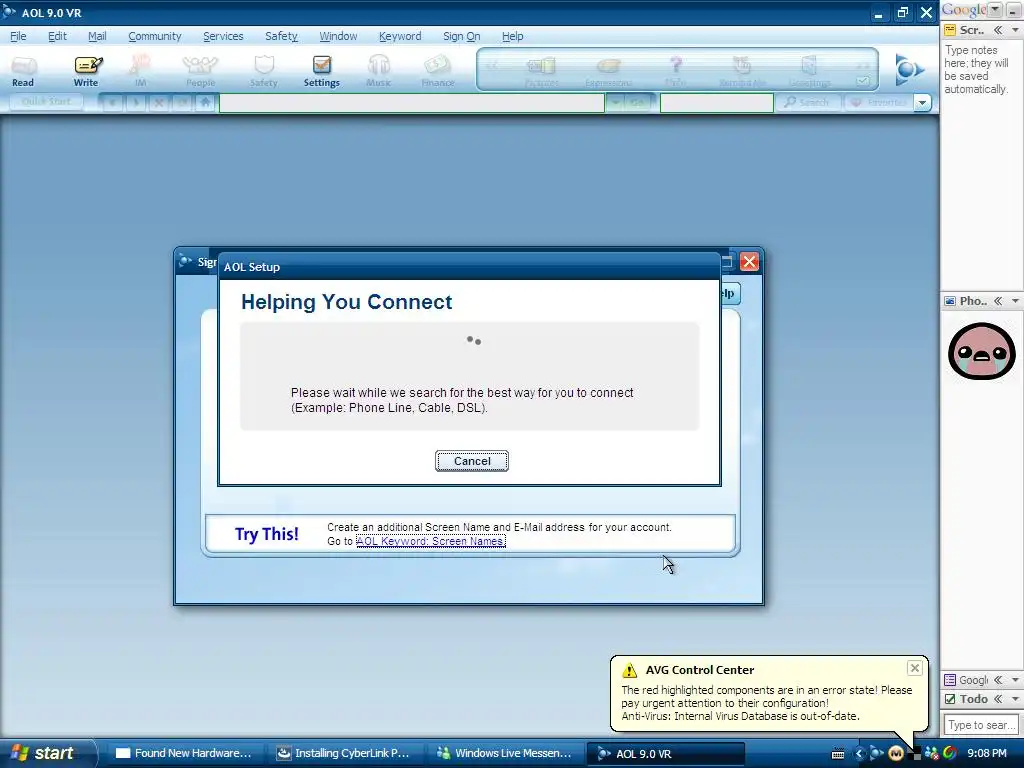The width and height of the screenshot is (1024, 768).
Task: Click the yellow M tray icon
Action: tap(896, 754)
